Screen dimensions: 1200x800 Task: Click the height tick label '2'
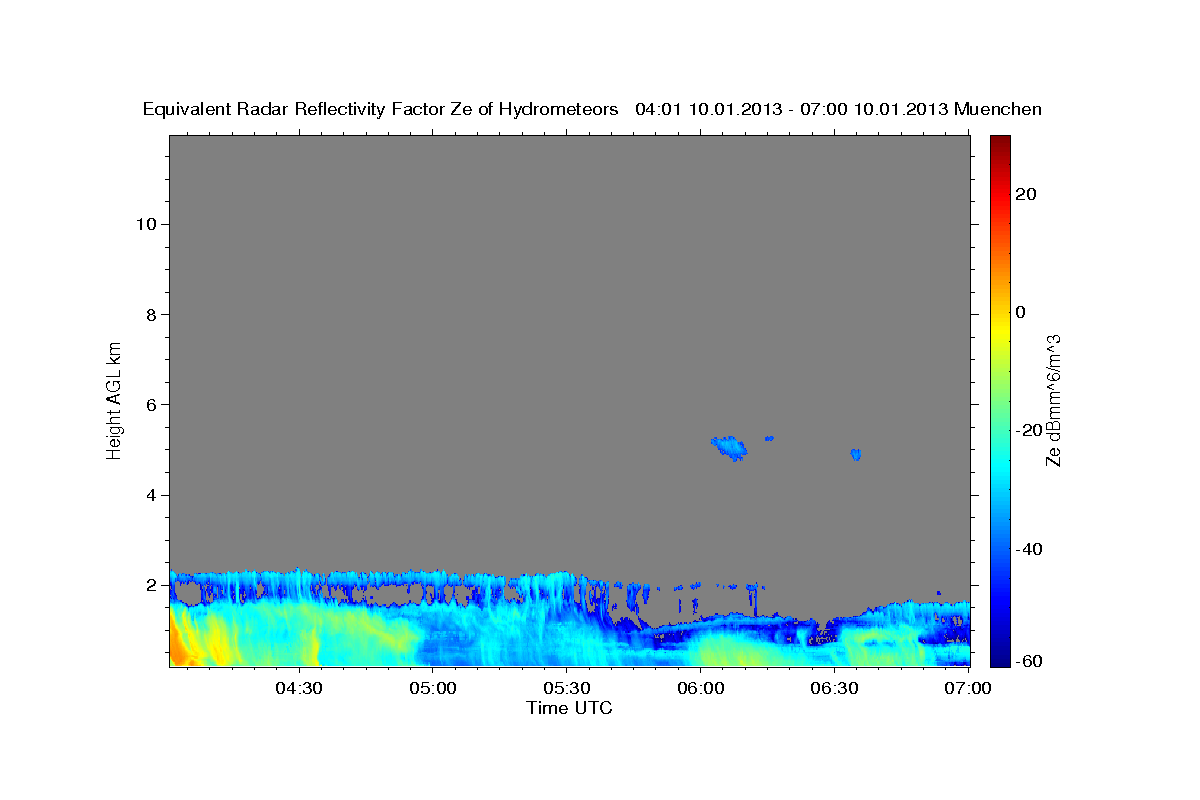click(x=151, y=585)
